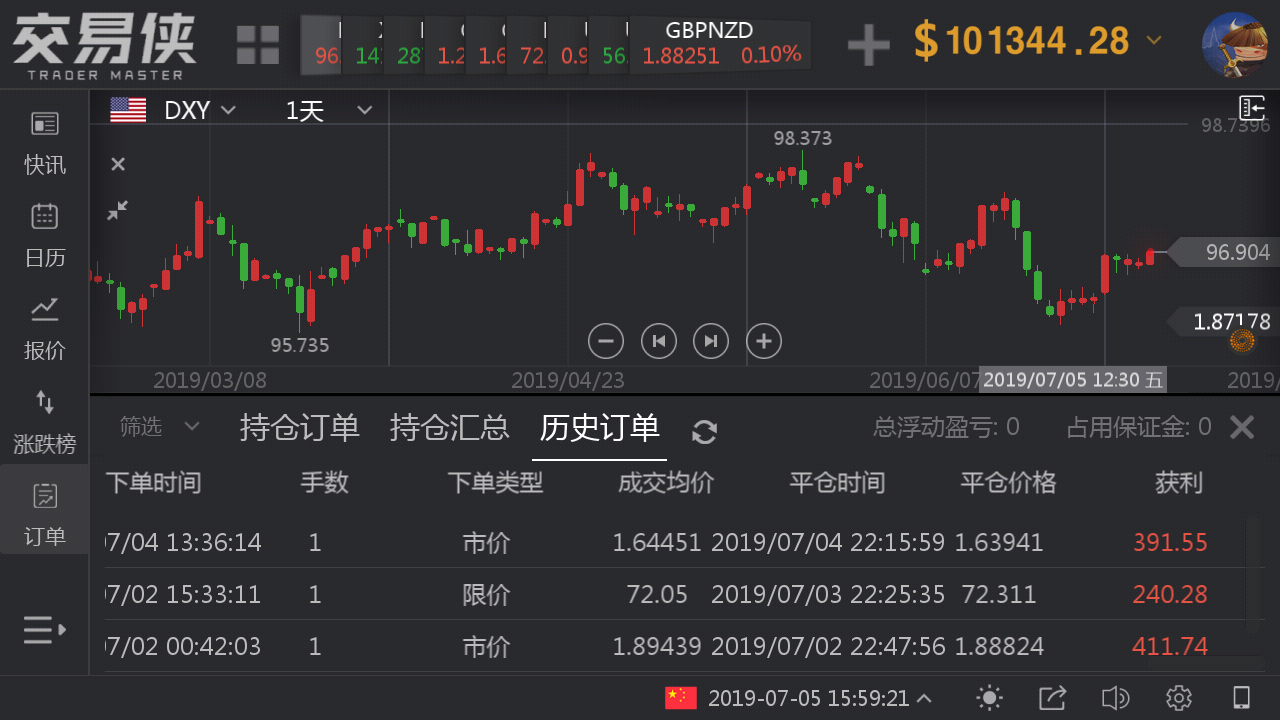Expand the 筛选 filter dropdown

(160, 427)
